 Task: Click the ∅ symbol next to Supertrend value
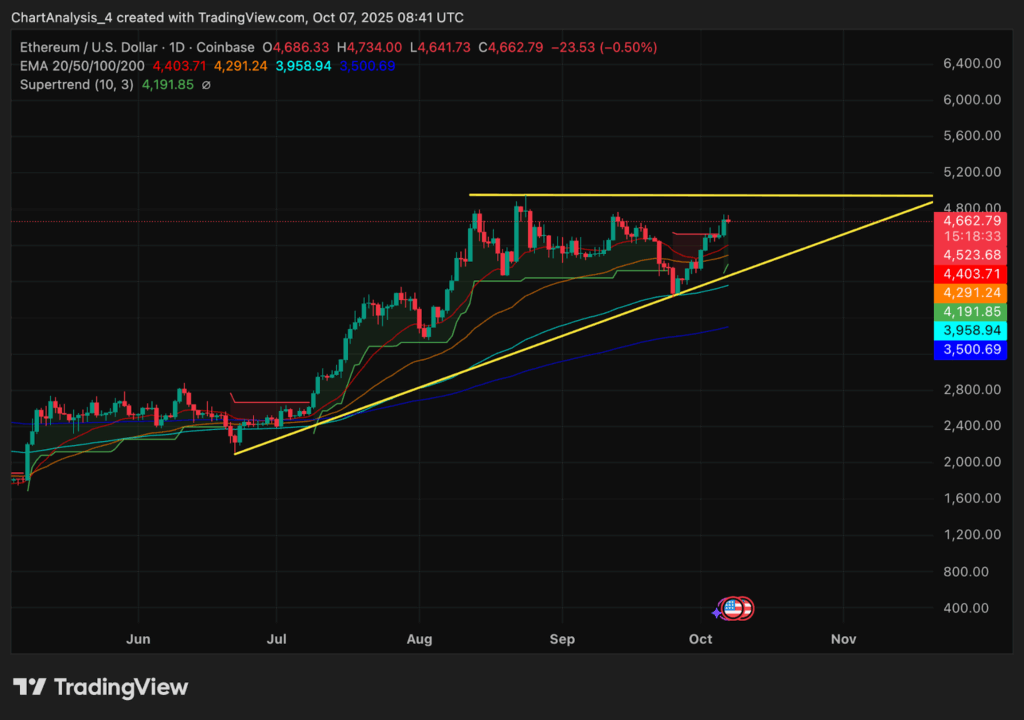point(206,85)
